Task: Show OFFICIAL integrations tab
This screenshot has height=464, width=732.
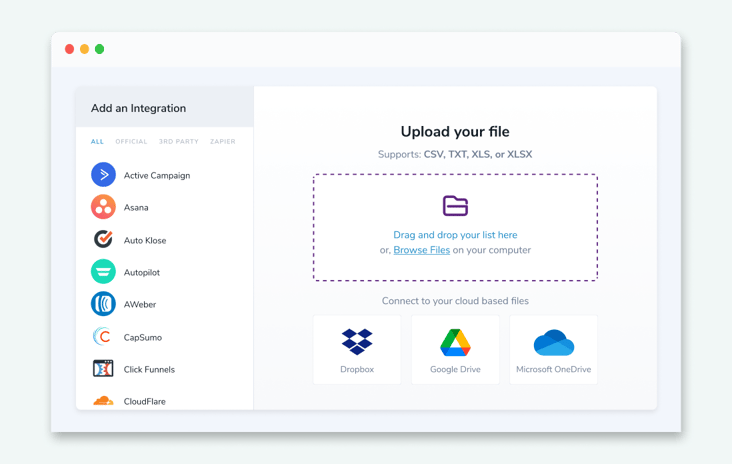Action: point(131,142)
